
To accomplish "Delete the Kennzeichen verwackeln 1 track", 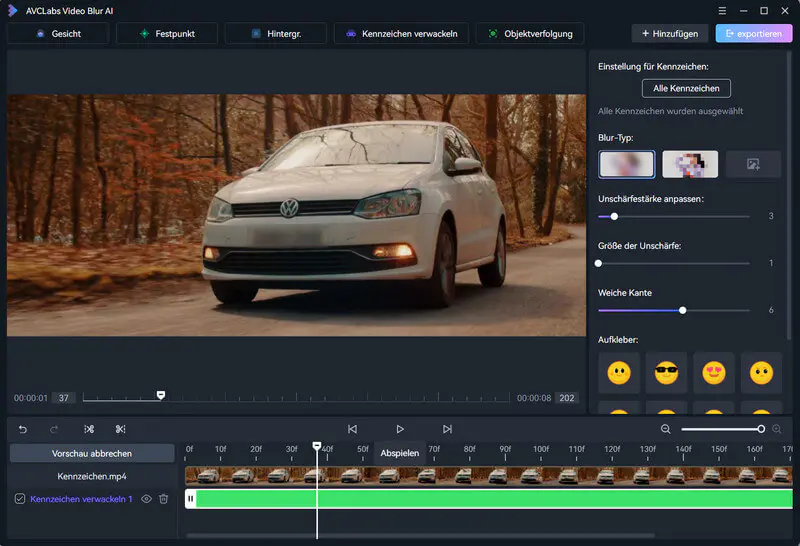I will pos(163,499).
